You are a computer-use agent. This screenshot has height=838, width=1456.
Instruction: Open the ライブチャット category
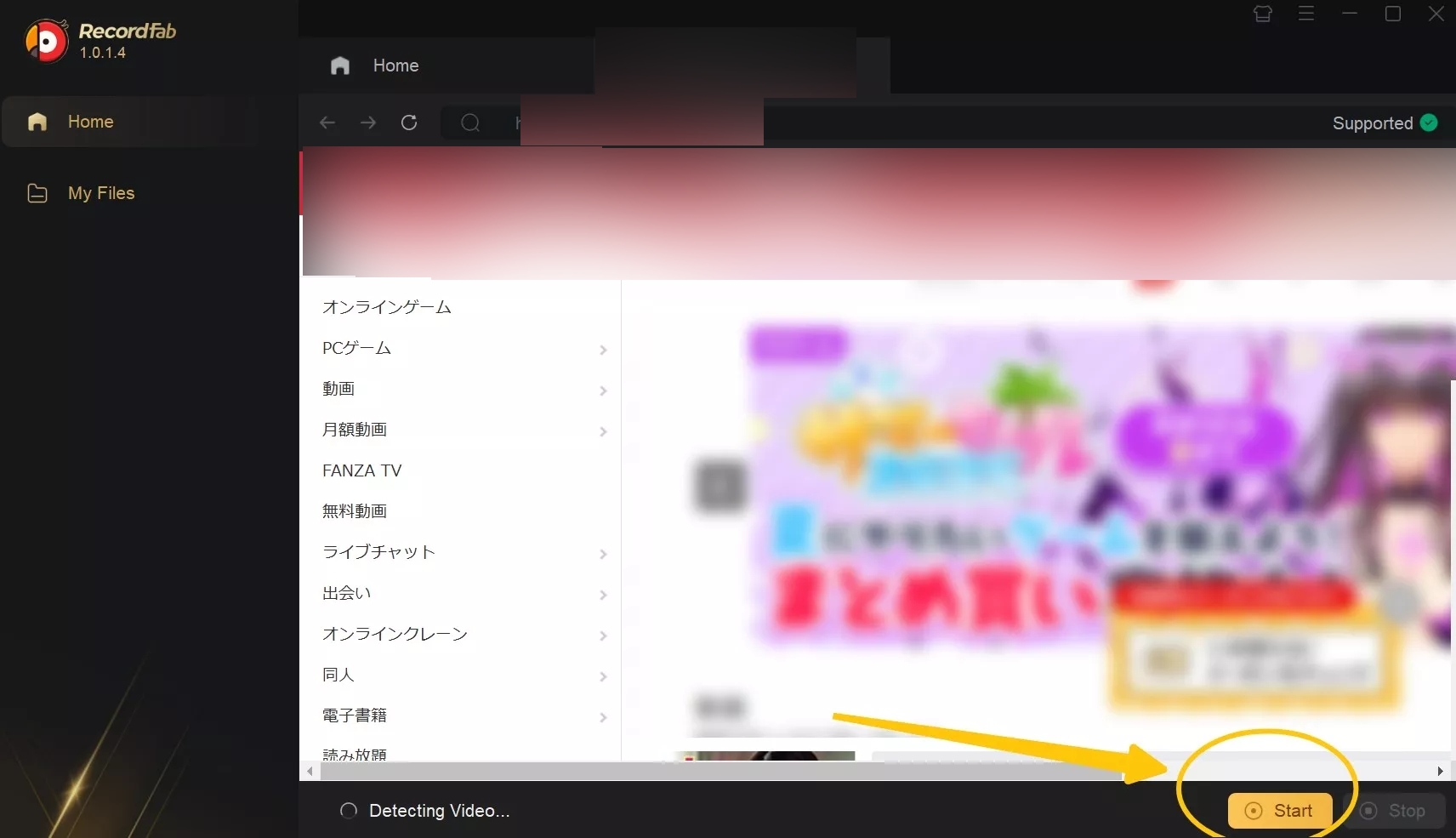(x=378, y=552)
